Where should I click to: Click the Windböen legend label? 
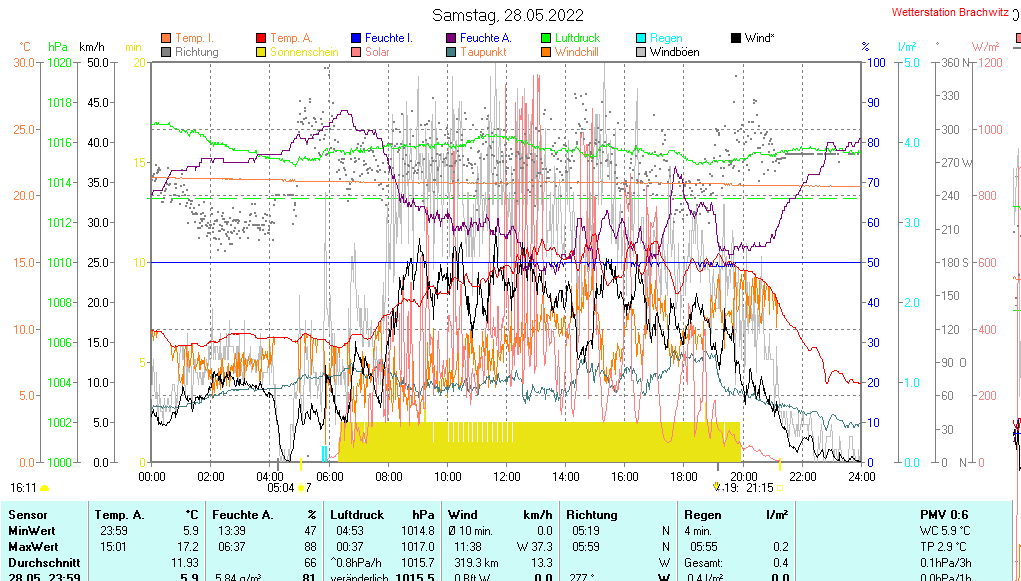pyautogui.click(x=674, y=52)
